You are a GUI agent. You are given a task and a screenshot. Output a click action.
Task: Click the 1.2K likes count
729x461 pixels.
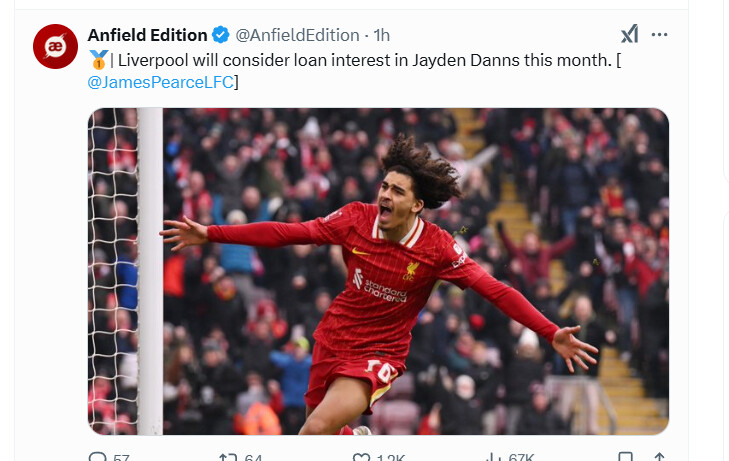(x=391, y=458)
